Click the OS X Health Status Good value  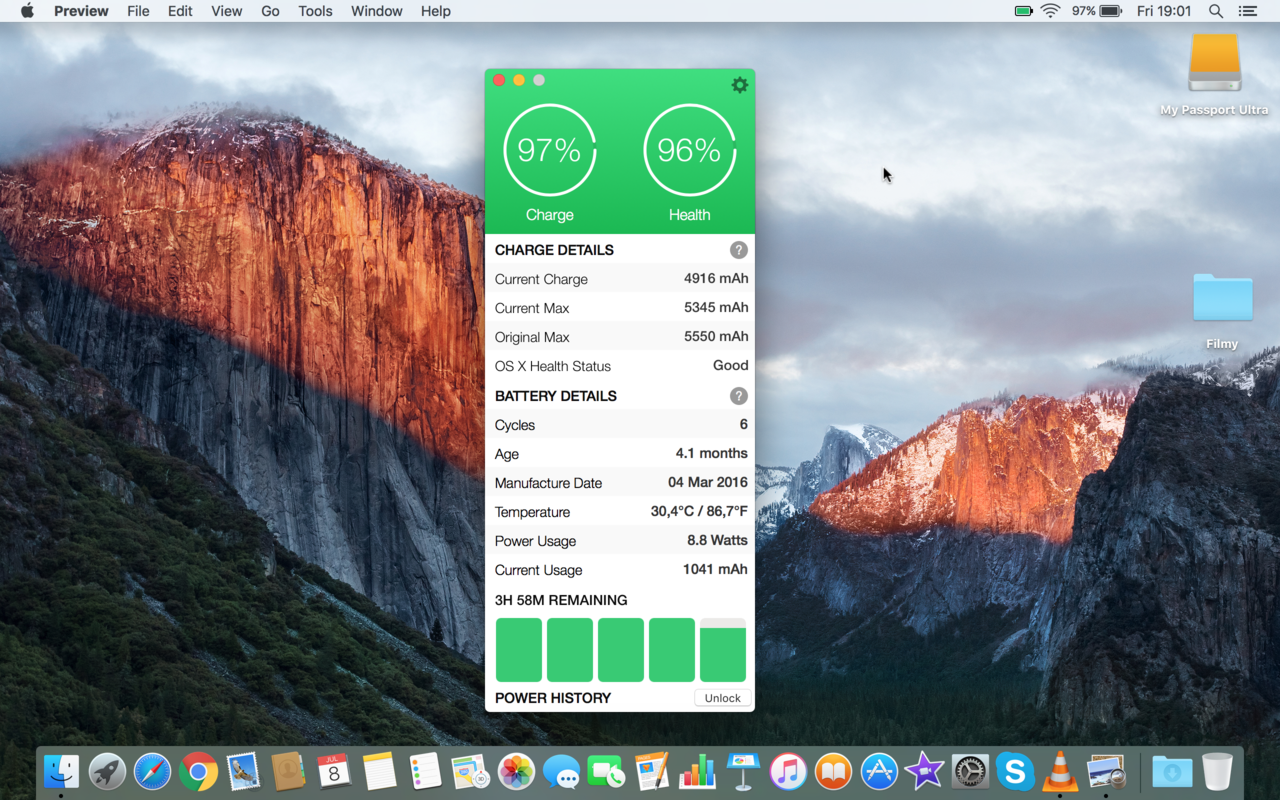[x=730, y=366]
